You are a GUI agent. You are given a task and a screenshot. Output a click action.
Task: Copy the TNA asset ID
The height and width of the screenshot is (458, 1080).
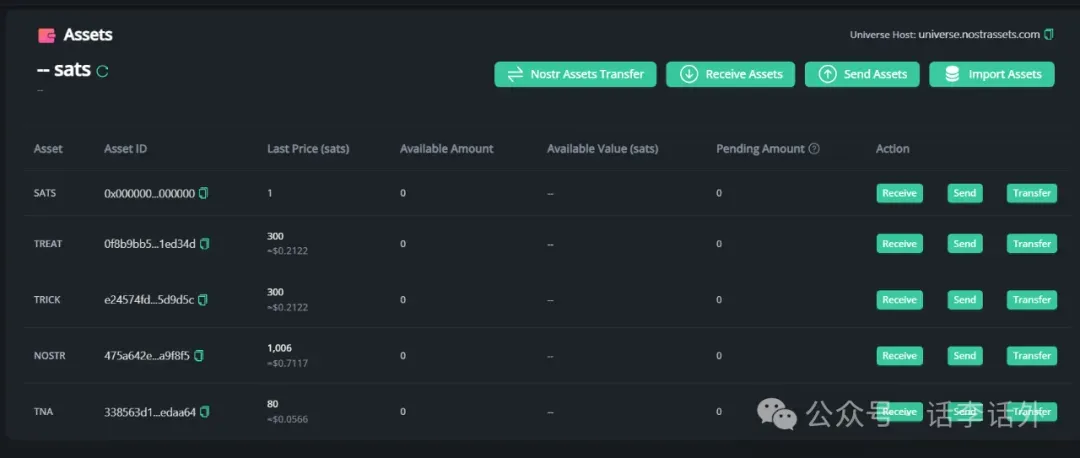click(205, 412)
